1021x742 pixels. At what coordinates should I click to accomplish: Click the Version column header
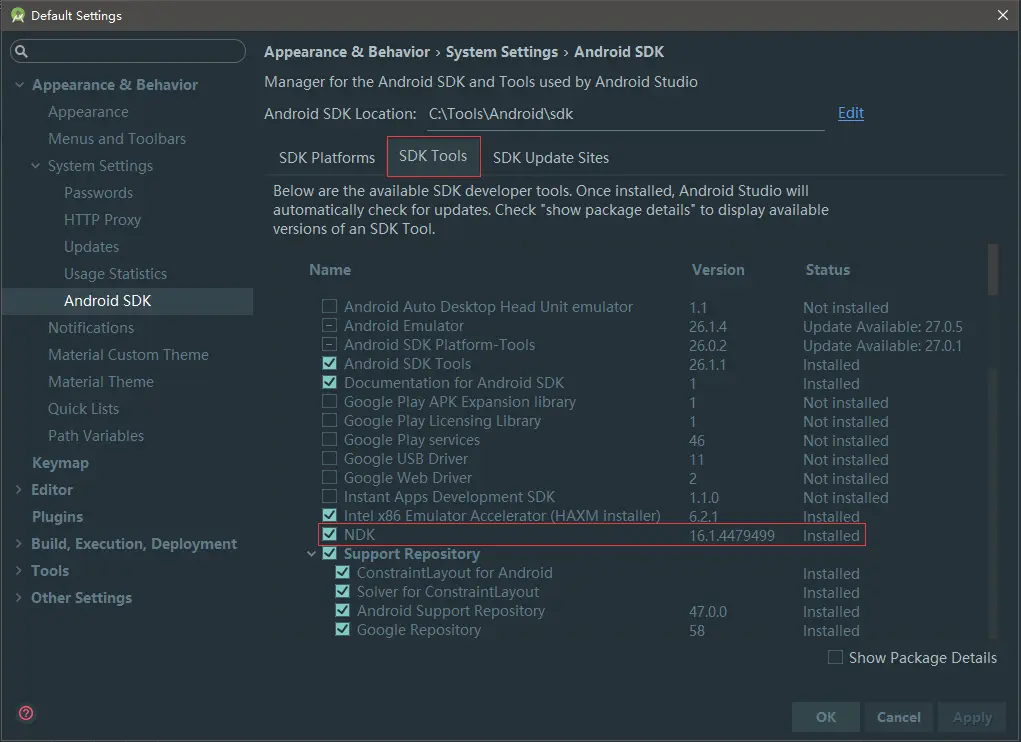coord(718,269)
